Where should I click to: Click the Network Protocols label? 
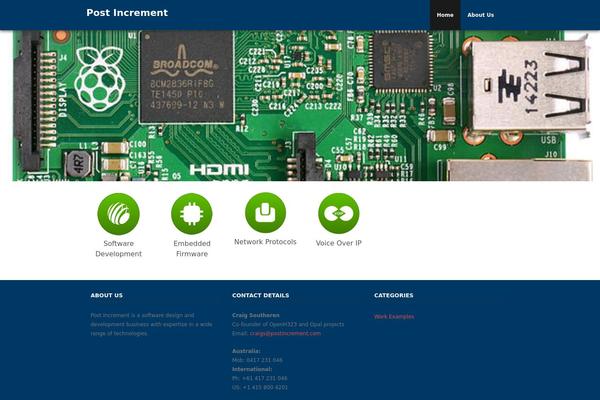click(265, 242)
